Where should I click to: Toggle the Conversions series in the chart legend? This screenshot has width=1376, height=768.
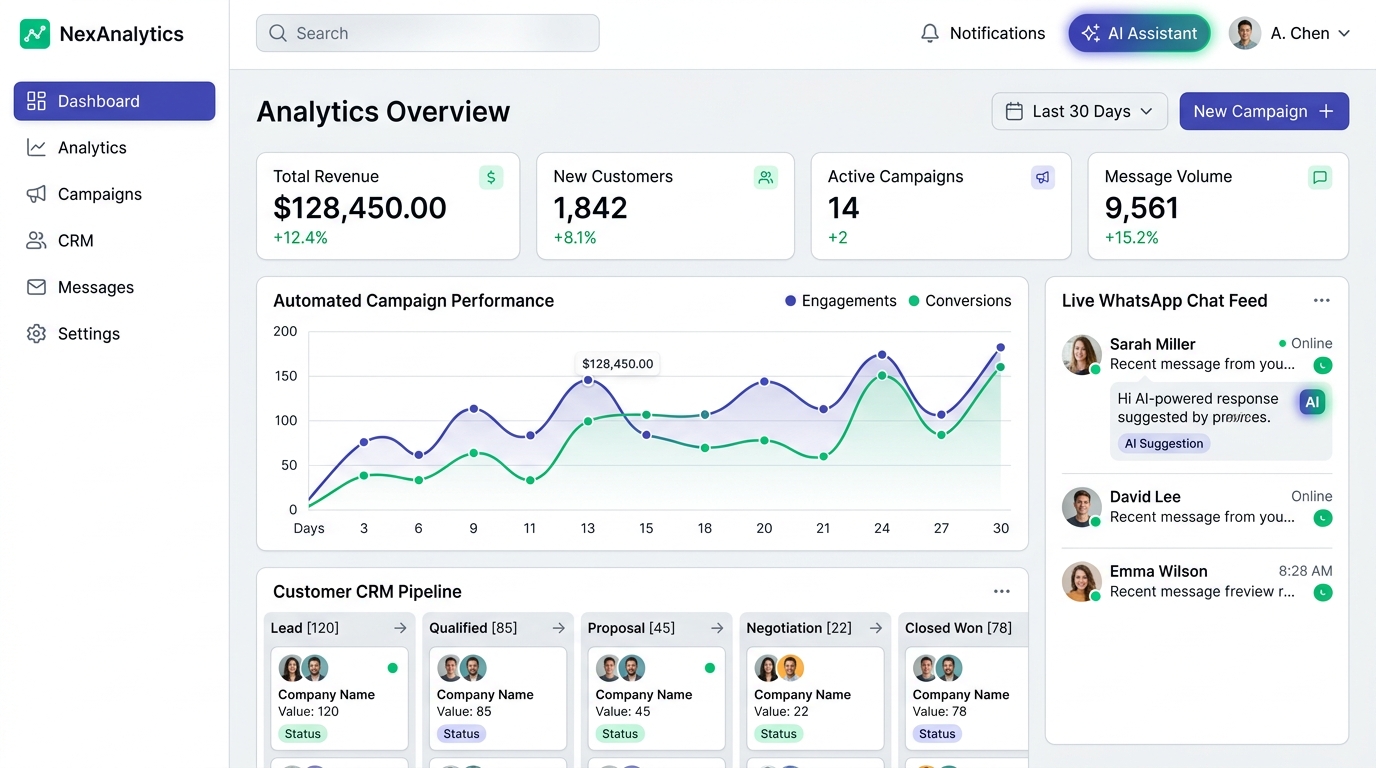point(960,301)
